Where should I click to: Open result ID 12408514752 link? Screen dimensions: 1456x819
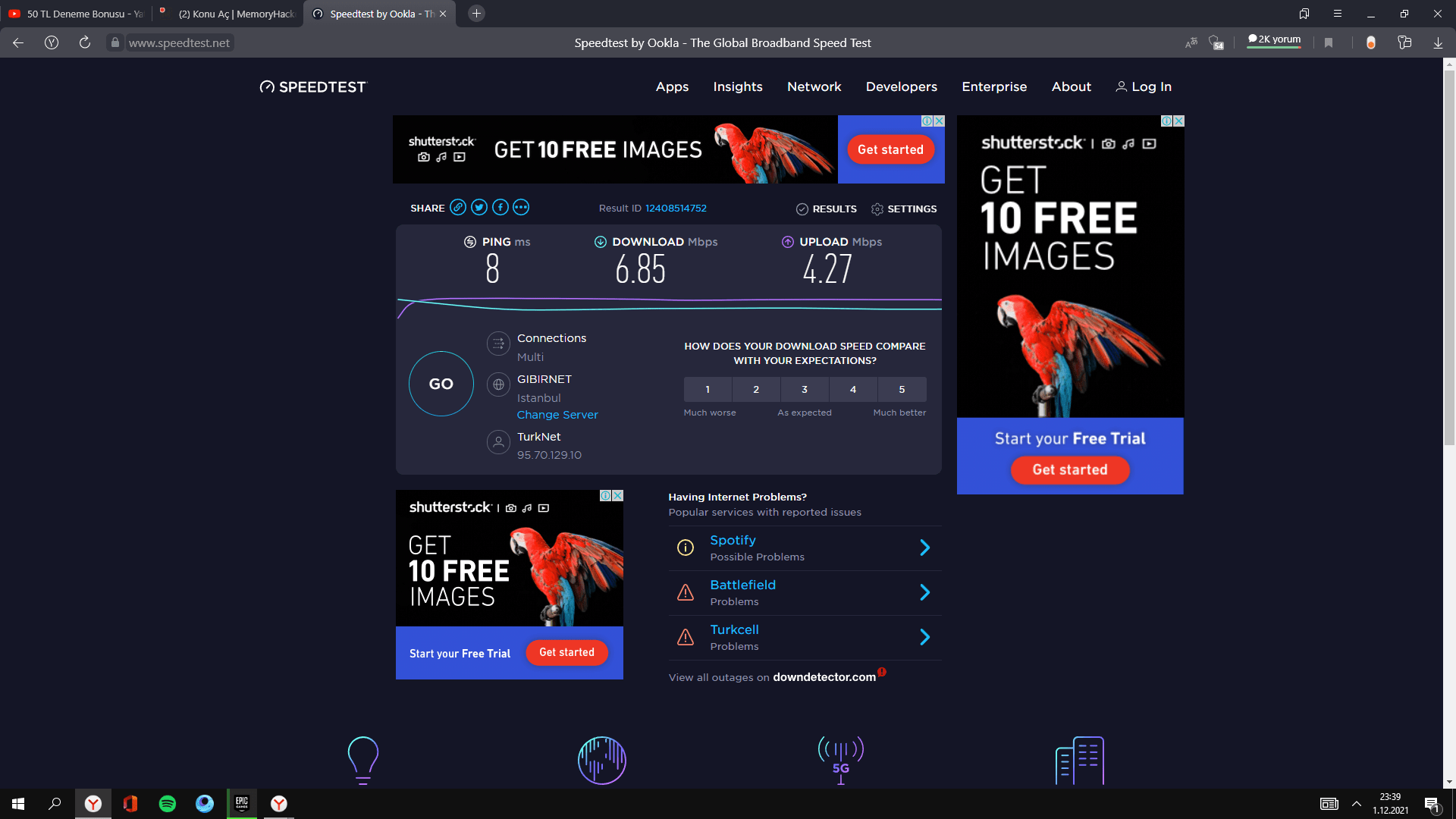[x=676, y=209]
